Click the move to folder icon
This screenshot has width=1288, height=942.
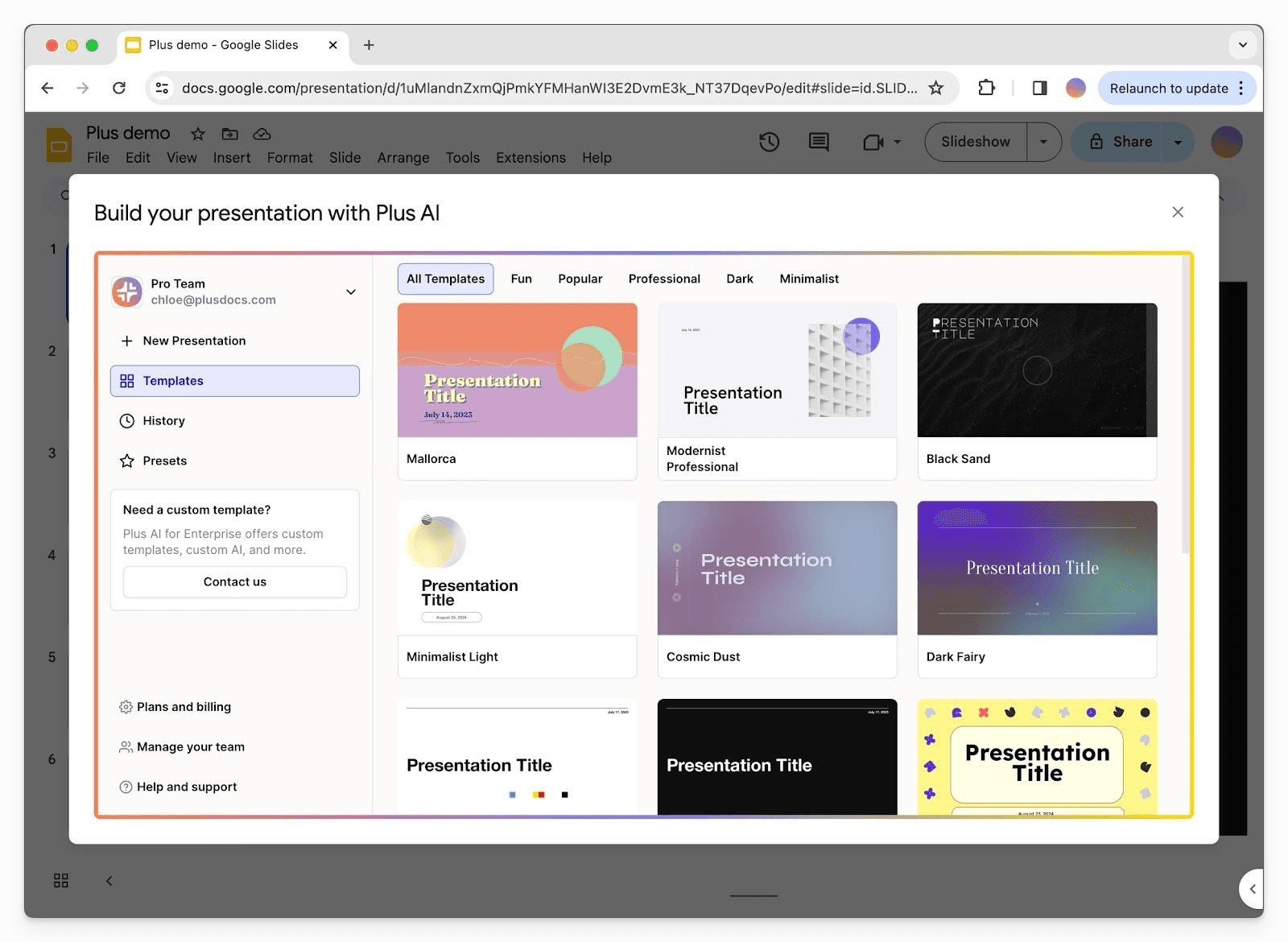(x=230, y=134)
